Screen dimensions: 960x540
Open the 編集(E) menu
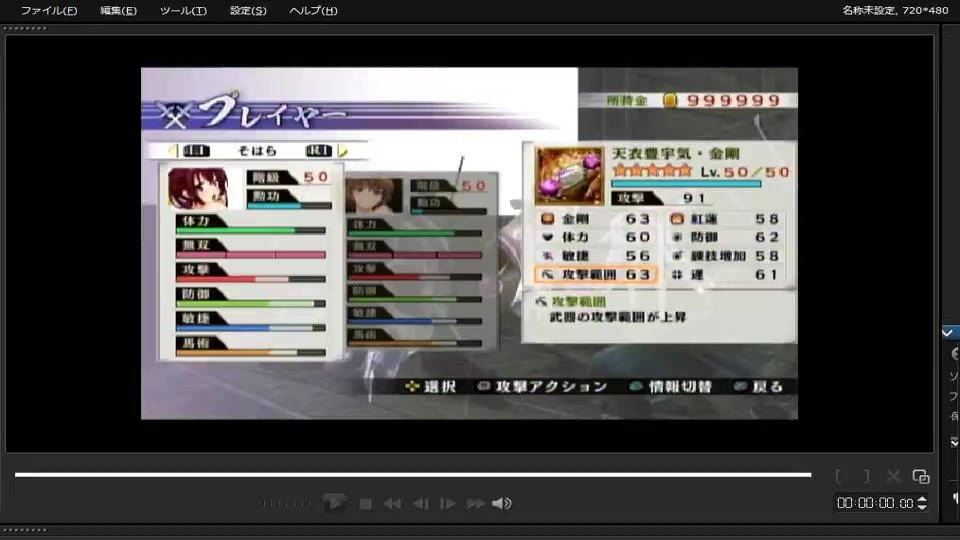(x=118, y=10)
